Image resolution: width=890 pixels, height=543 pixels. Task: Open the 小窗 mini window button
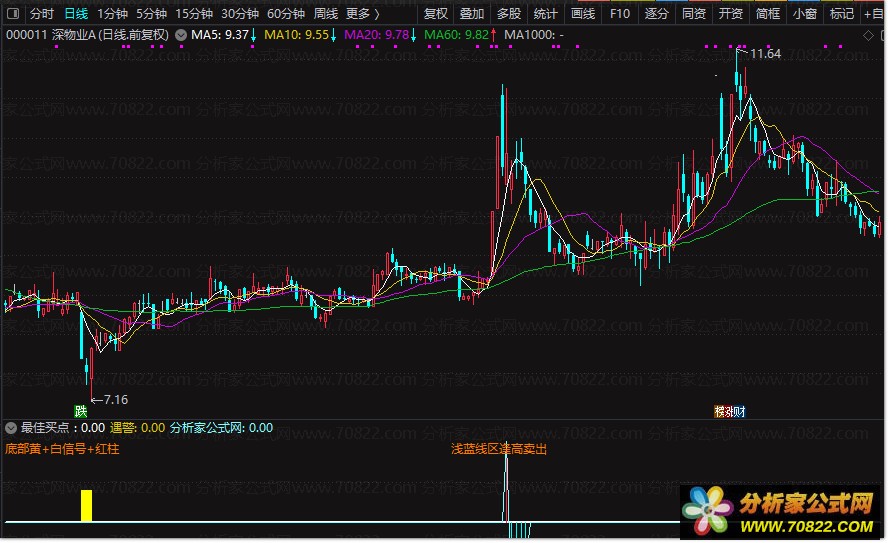click(805, 14)
